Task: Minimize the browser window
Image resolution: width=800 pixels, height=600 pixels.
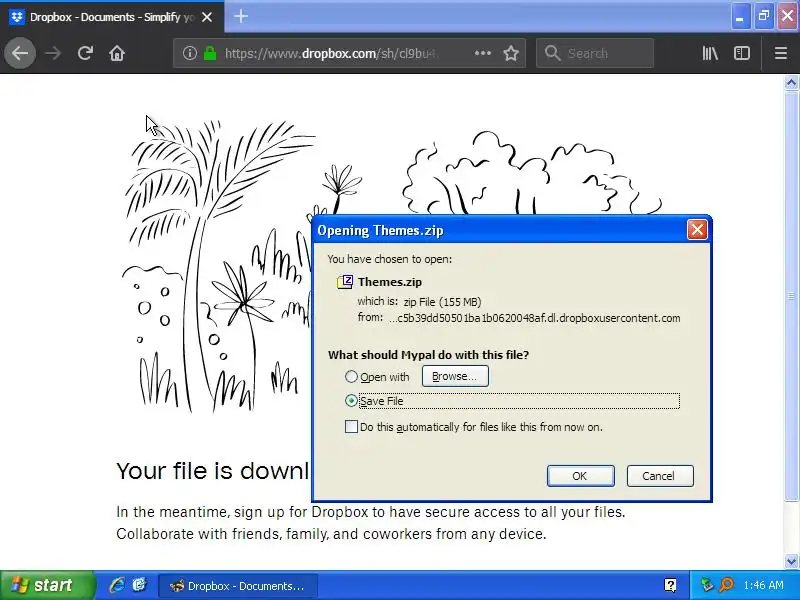Action: coord(740,16)
